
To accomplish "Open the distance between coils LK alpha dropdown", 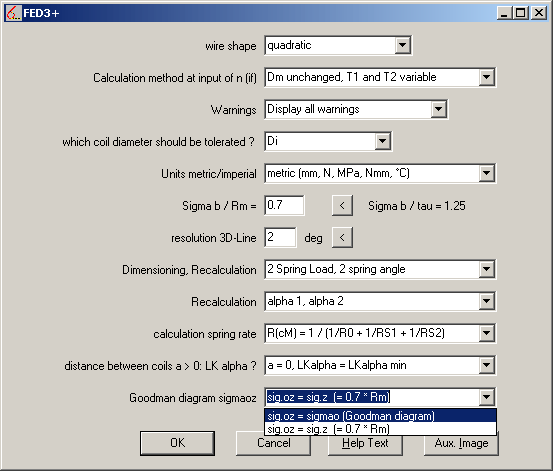I will coord(486,365).
